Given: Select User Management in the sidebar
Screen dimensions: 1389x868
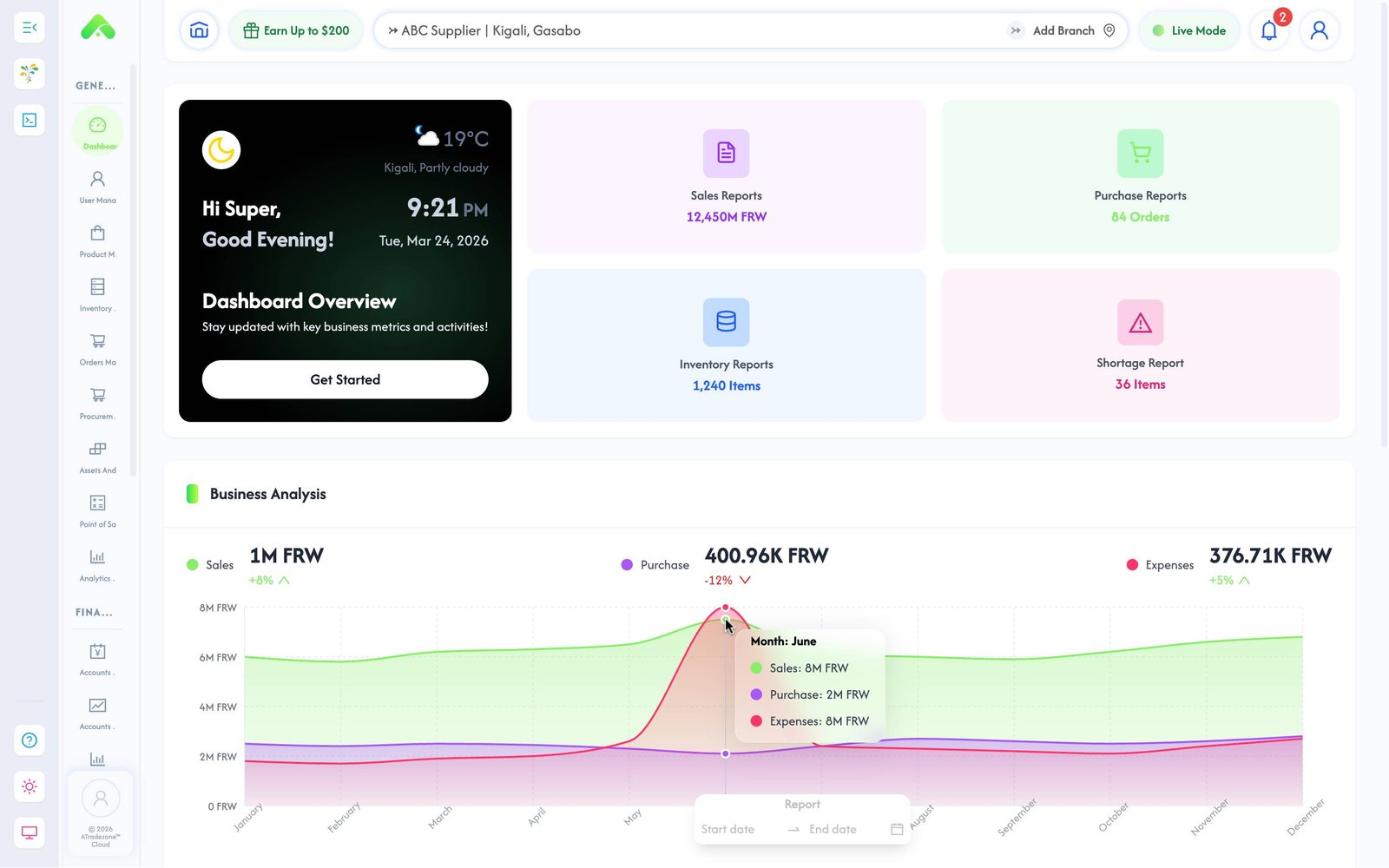Looking at the screenshot, I should click(x=97, y=185).
